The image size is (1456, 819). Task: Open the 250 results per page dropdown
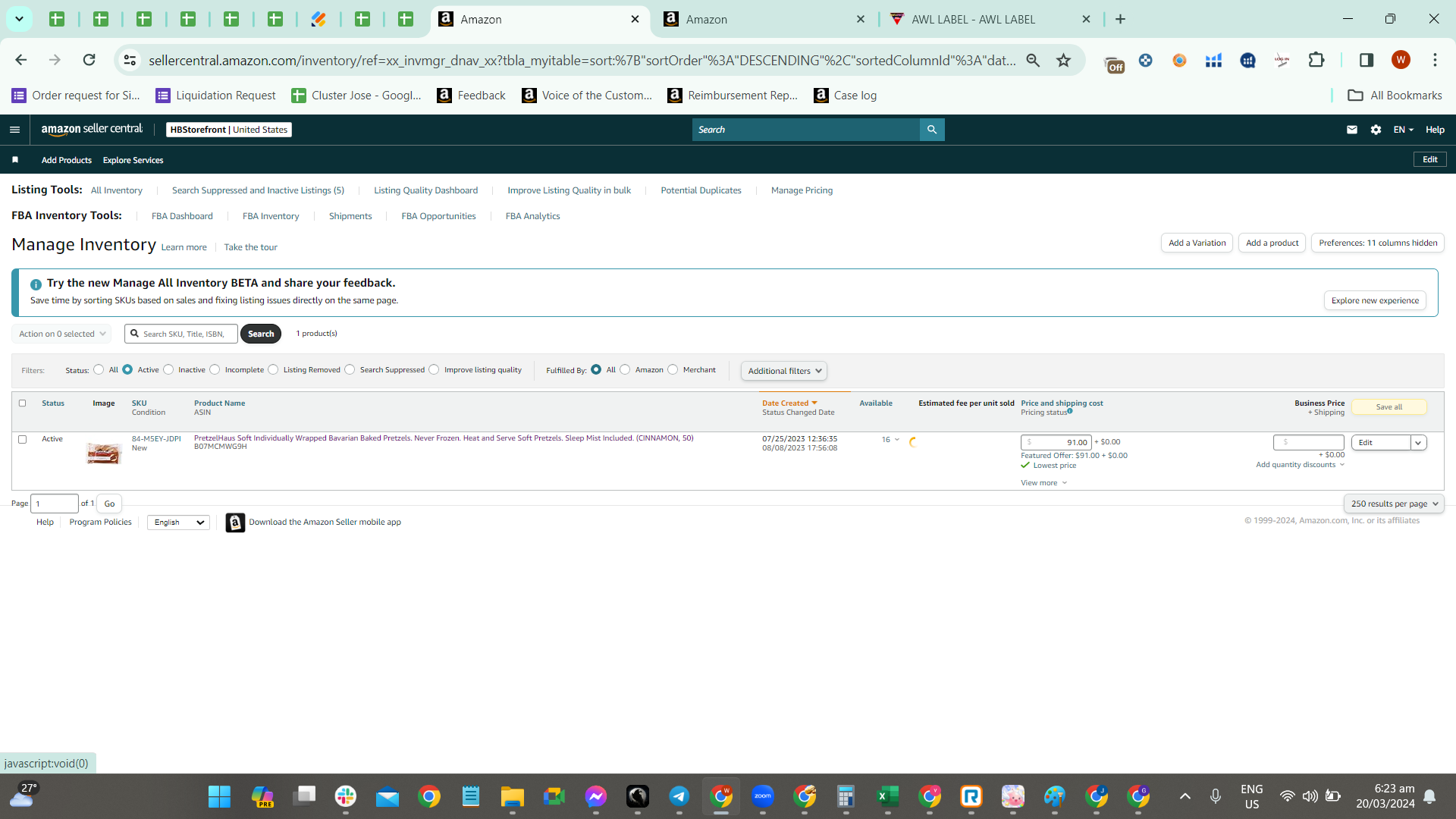pyautogui.click(x=1394, y=504)
